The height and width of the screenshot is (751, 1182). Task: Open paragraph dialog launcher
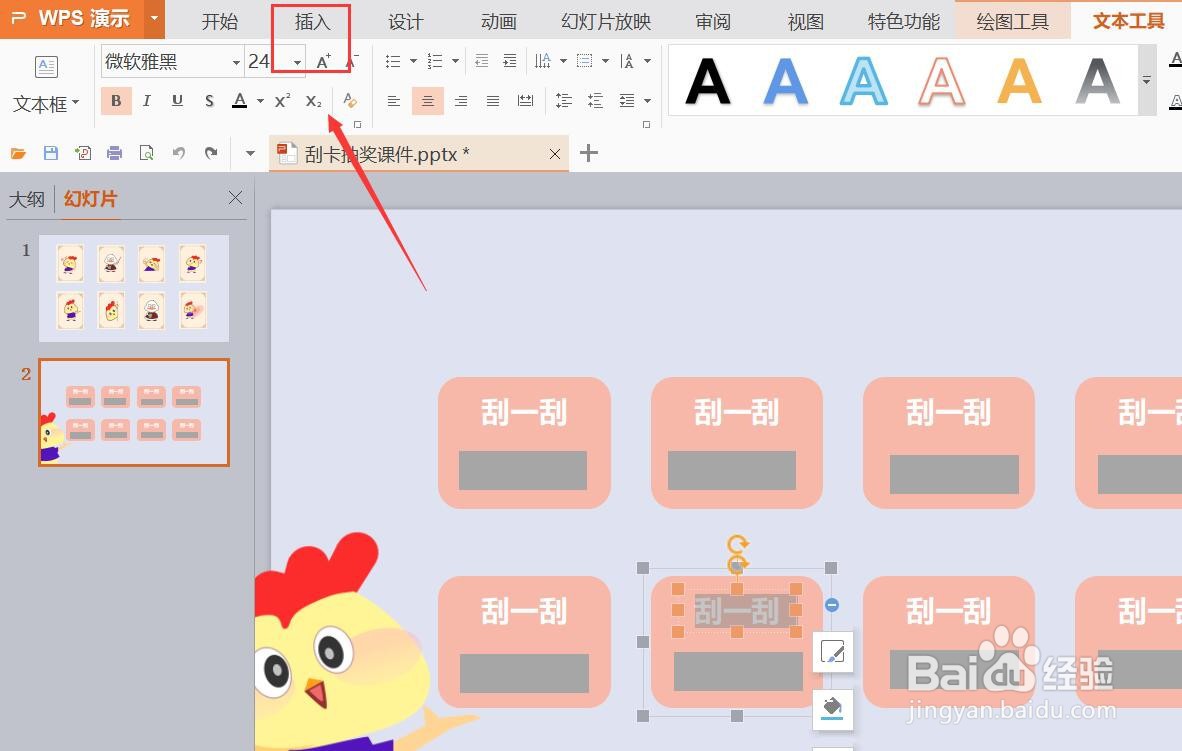[646, 124]
